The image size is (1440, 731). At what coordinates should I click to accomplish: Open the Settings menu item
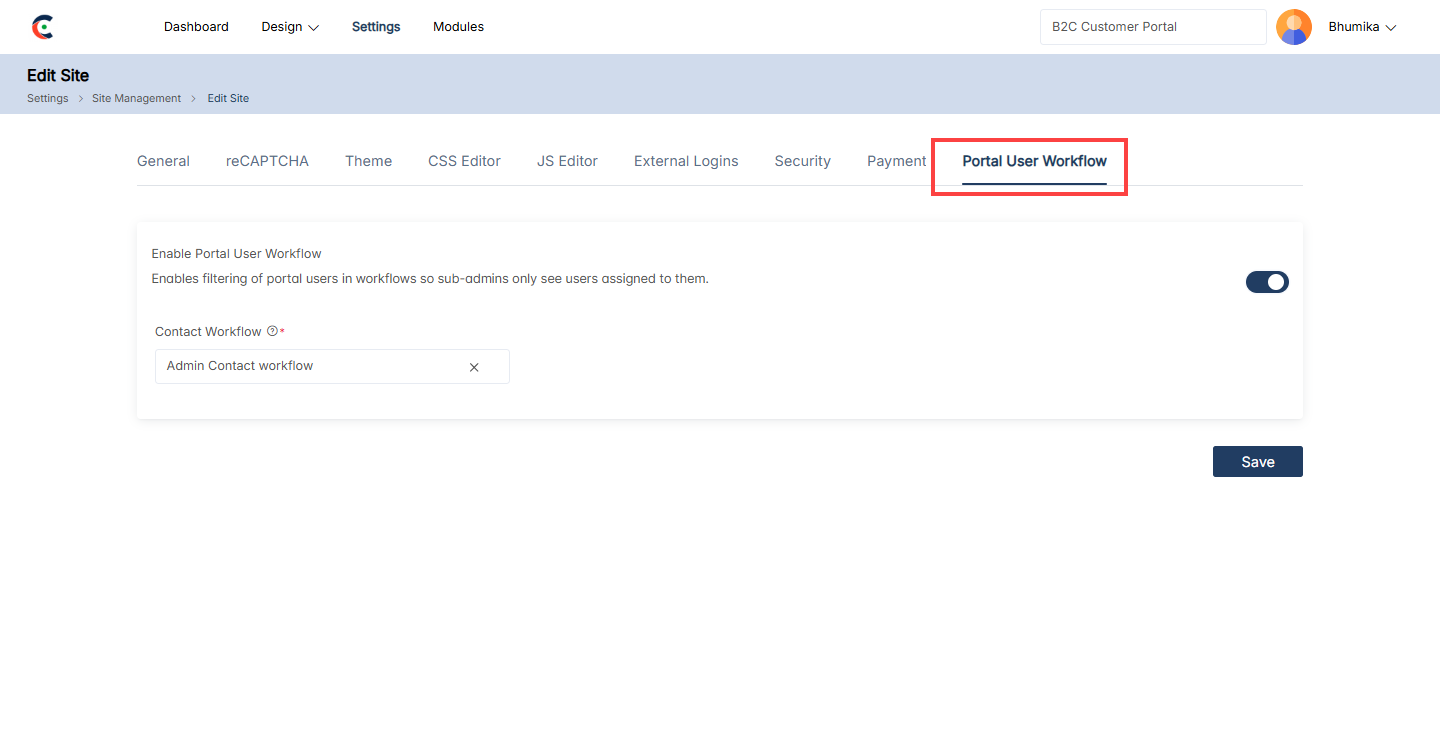(x=376, y=27)
